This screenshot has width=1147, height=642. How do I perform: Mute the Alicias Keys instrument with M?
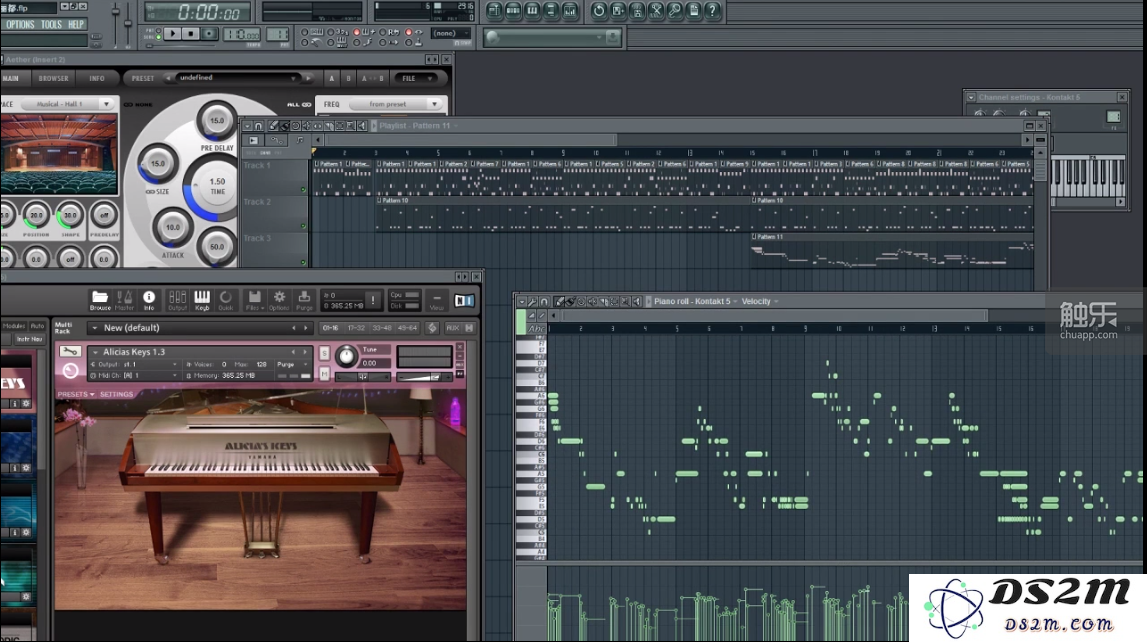325,374
